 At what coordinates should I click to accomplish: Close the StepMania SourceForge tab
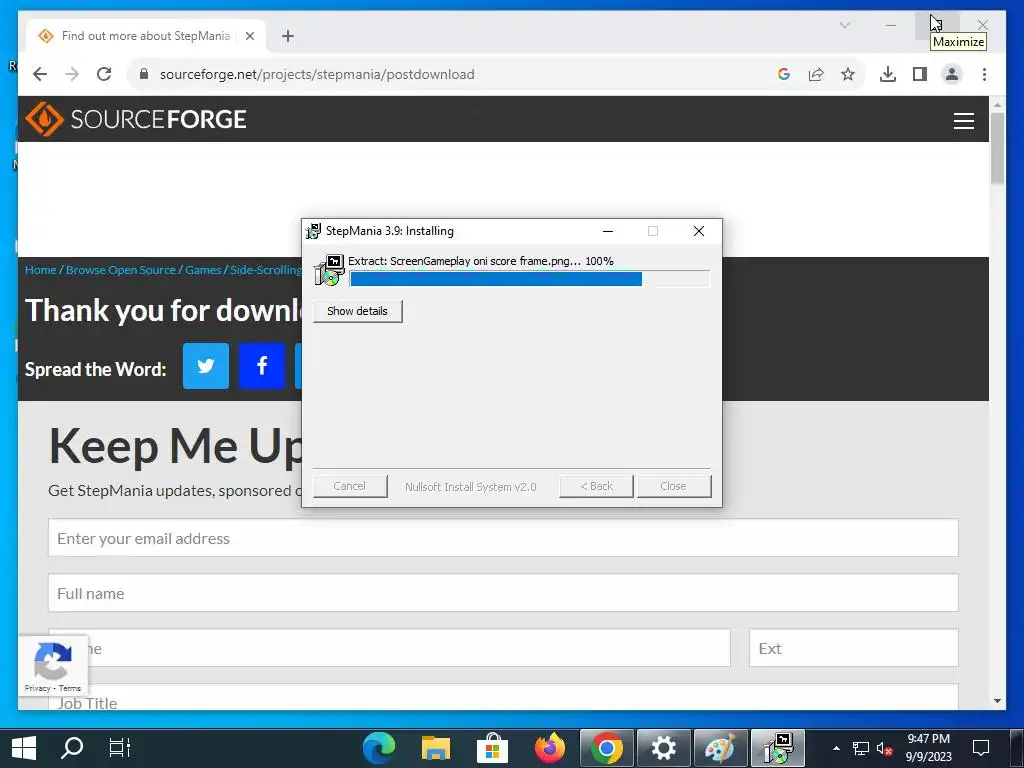(x=249, y=36)
